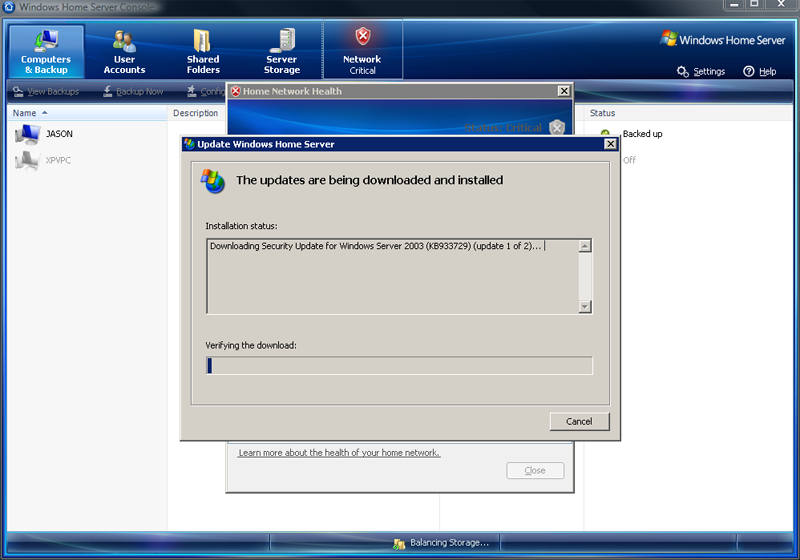Click the Status Critical shield icon
This screenshot has height=560, width=800.
(x=557, y=127)
